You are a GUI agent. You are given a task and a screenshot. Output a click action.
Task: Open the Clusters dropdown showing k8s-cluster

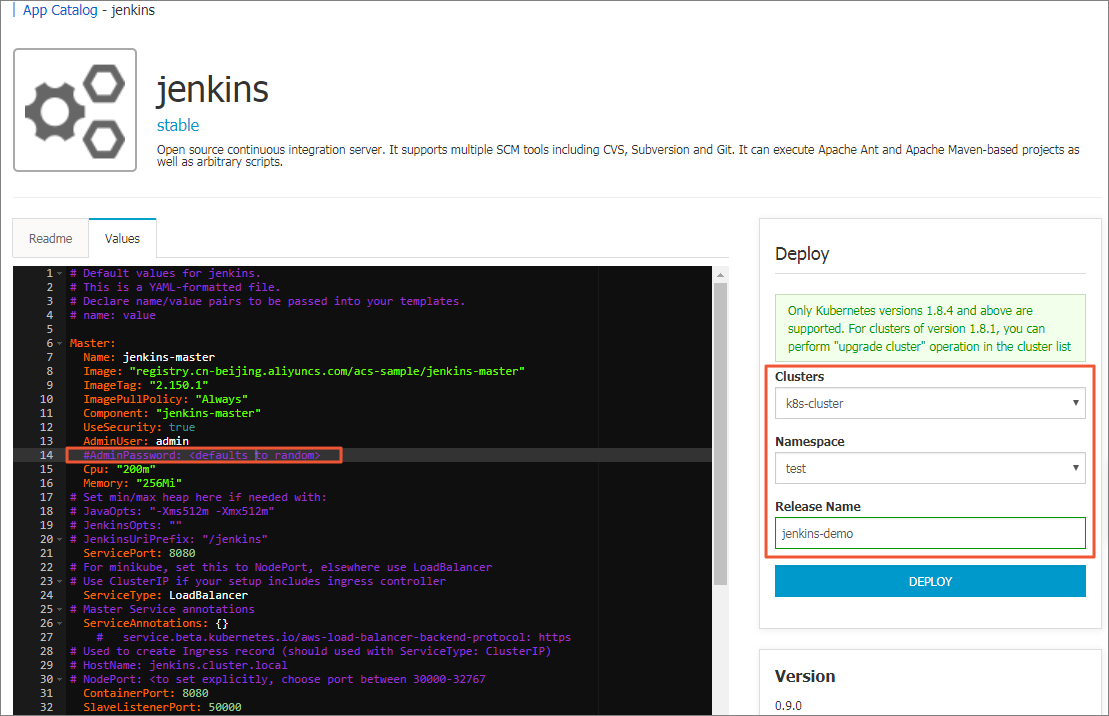[929, 403]
